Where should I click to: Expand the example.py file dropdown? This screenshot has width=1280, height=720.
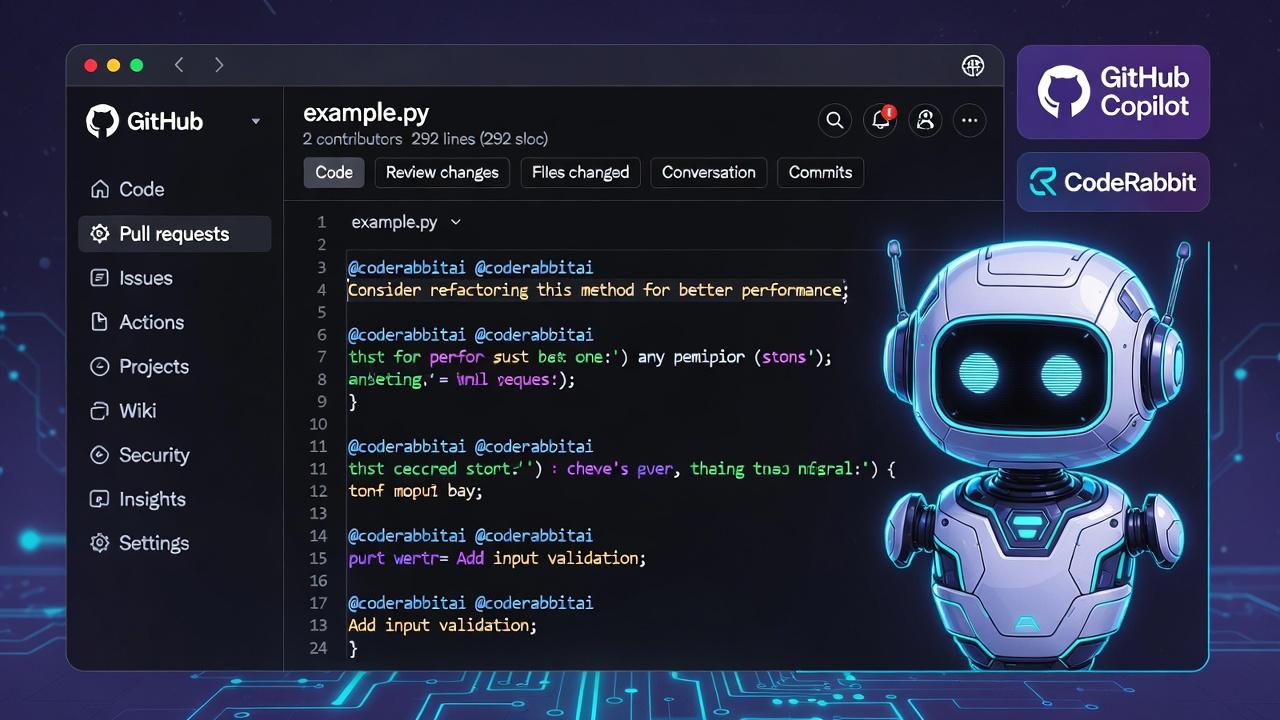456,222
